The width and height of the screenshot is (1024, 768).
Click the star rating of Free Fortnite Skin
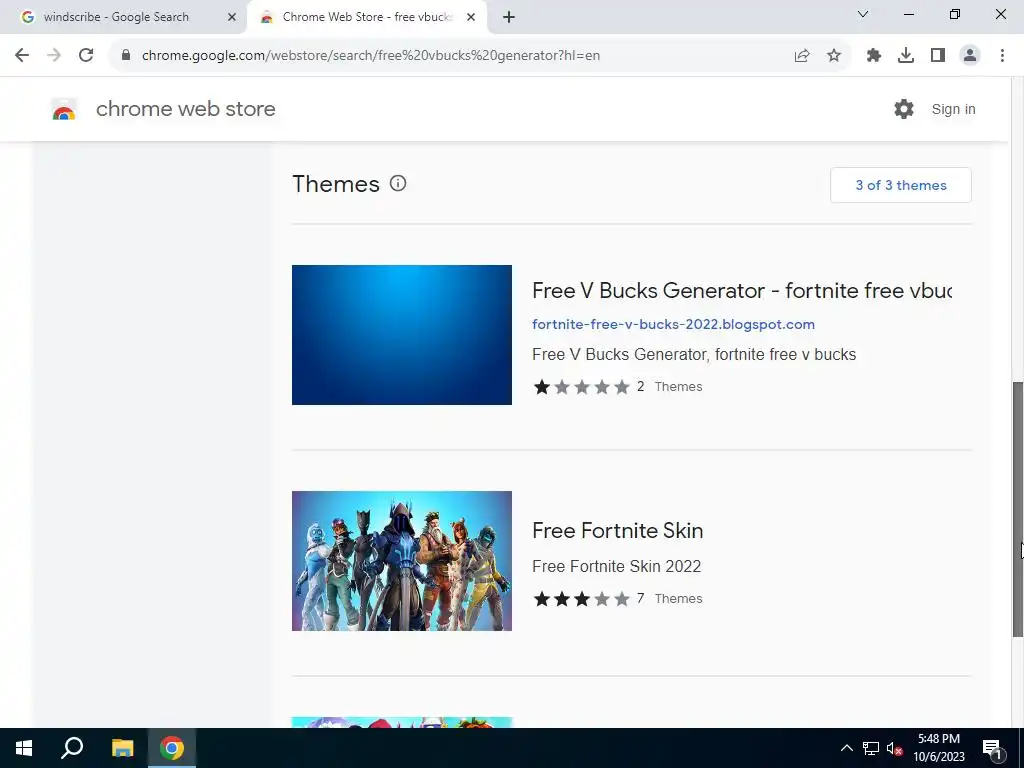(581, 599)
